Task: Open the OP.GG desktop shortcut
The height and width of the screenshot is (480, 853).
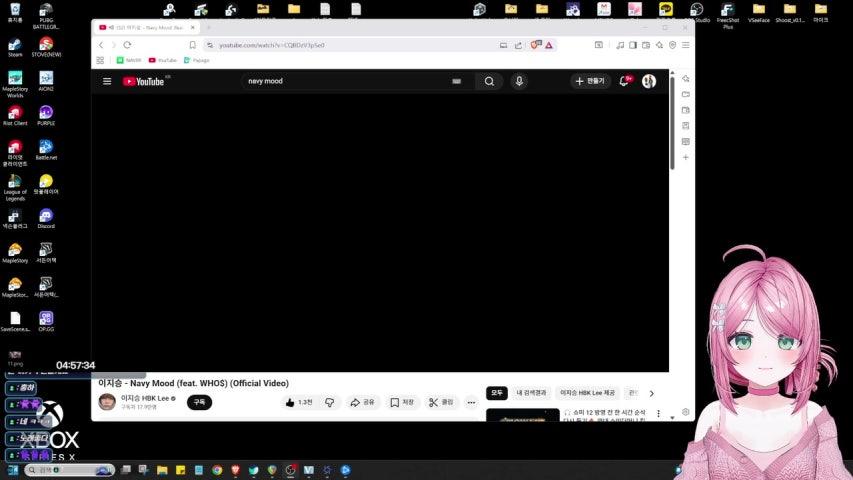Action: pyautogui.click(x=46, y=322)
